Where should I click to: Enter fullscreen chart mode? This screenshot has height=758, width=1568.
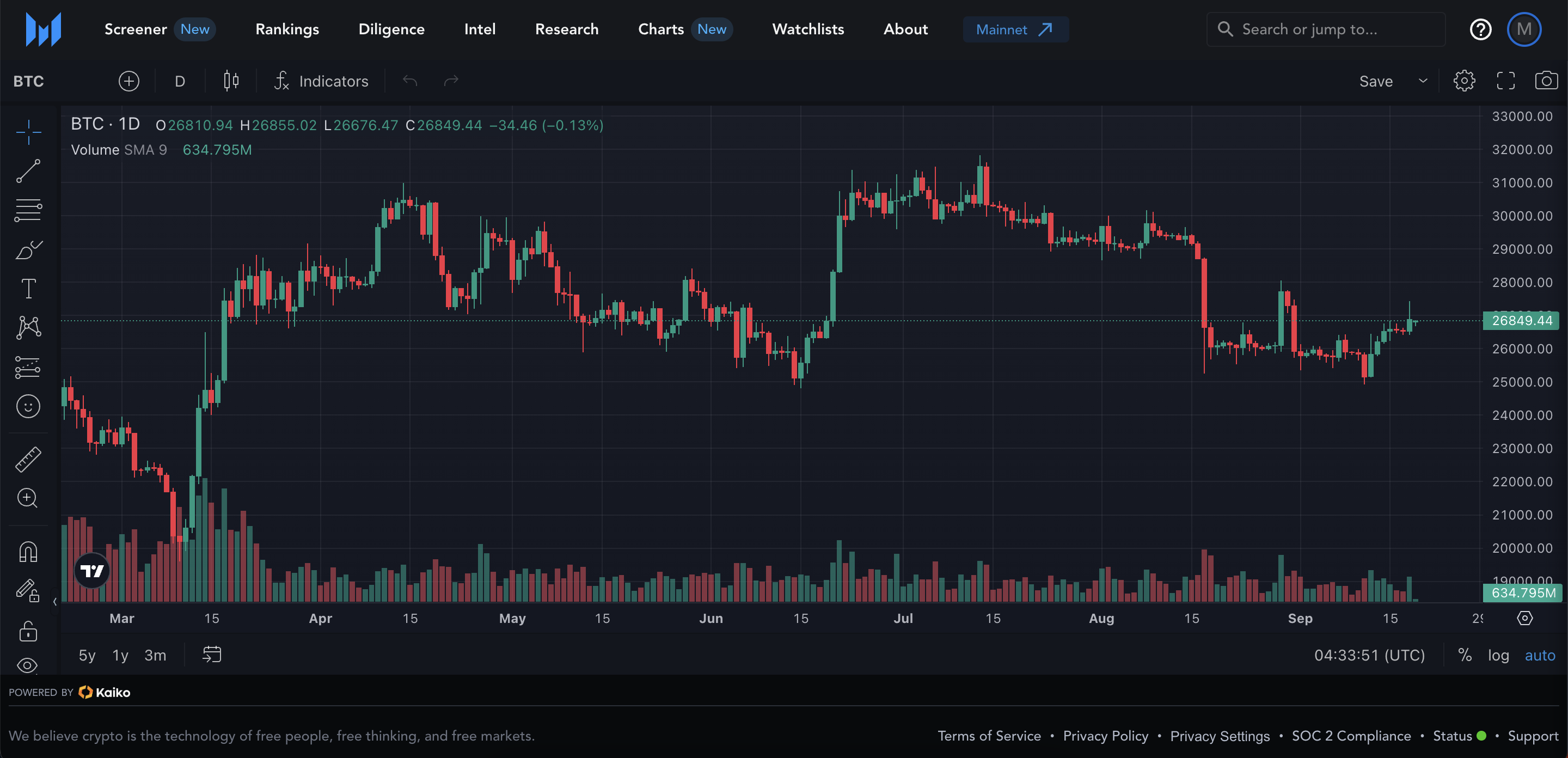[x=1505, y=81]
